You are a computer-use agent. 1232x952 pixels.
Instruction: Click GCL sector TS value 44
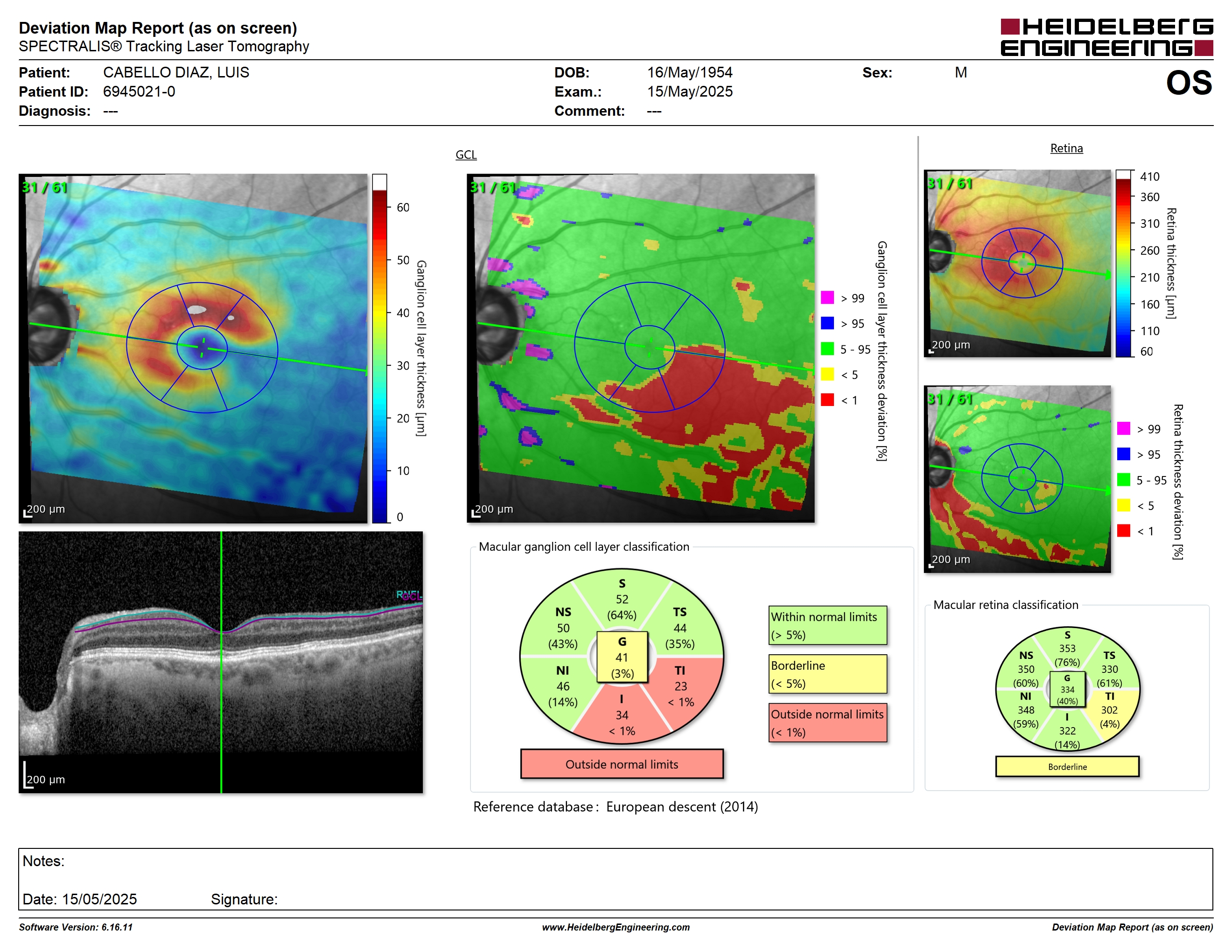(680, 628)
